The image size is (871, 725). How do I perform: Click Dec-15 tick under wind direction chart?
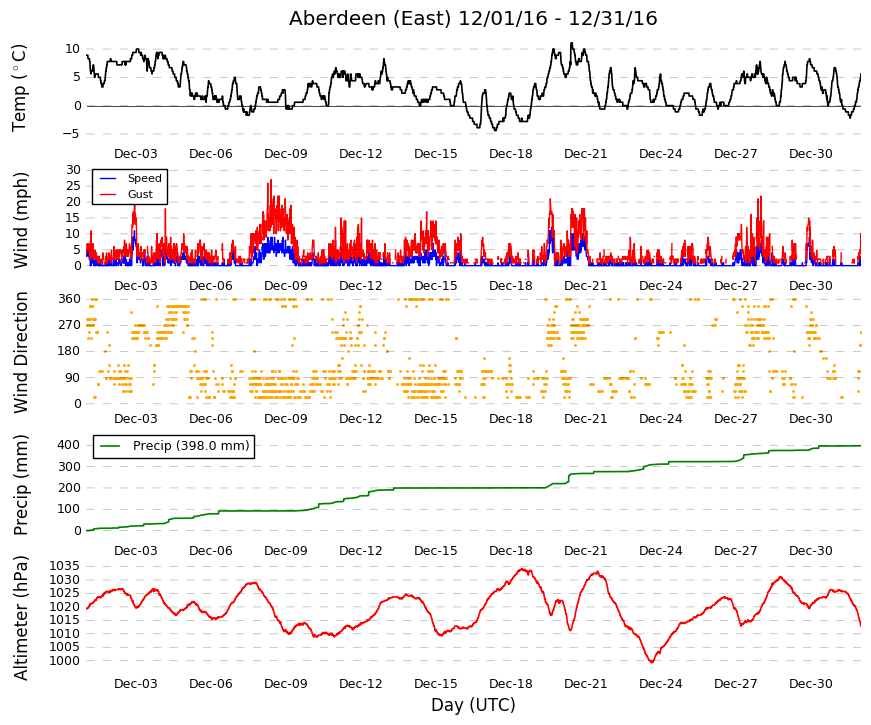(436, 419)
